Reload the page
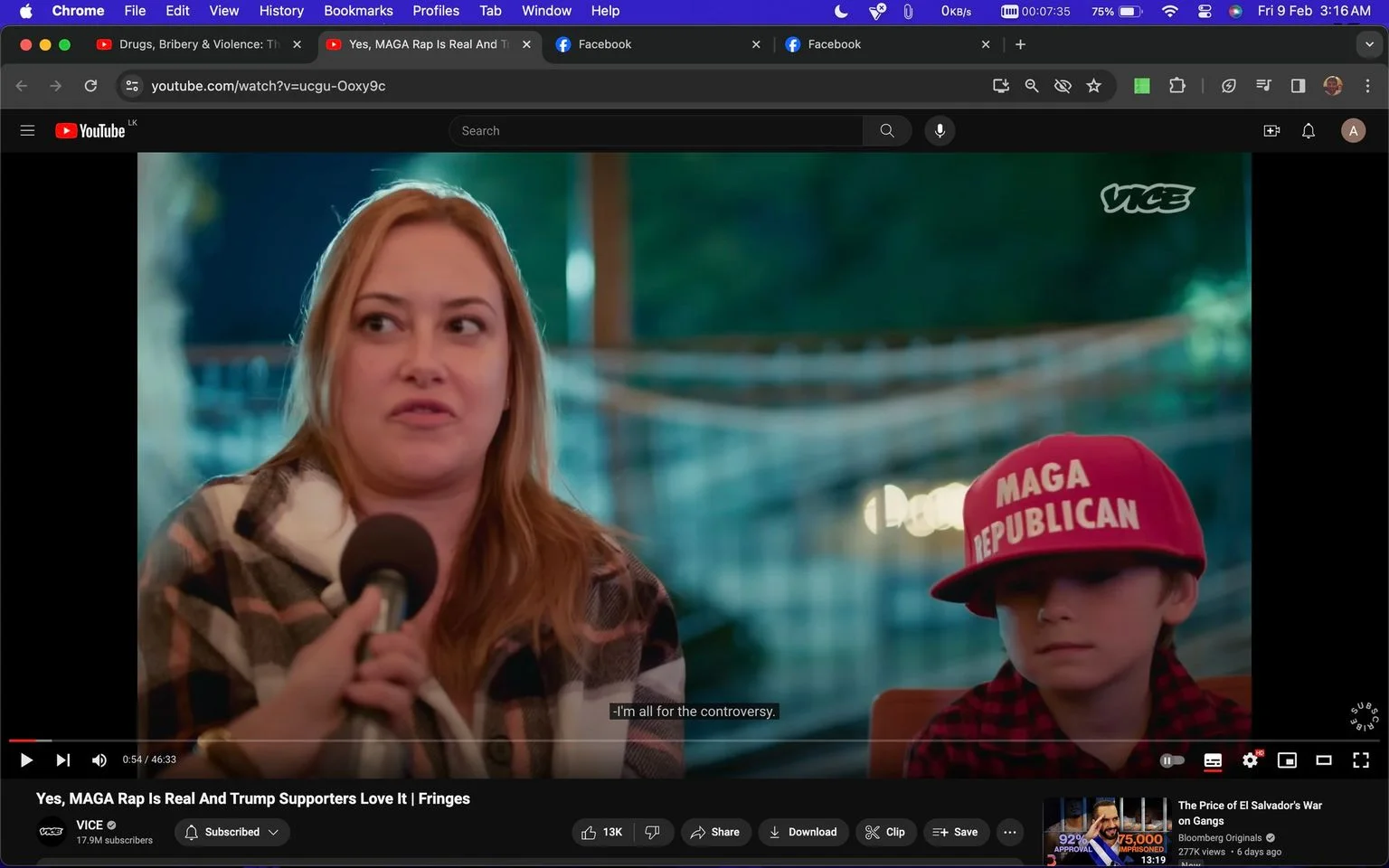1389x868 pixels. tap(90, 86)
